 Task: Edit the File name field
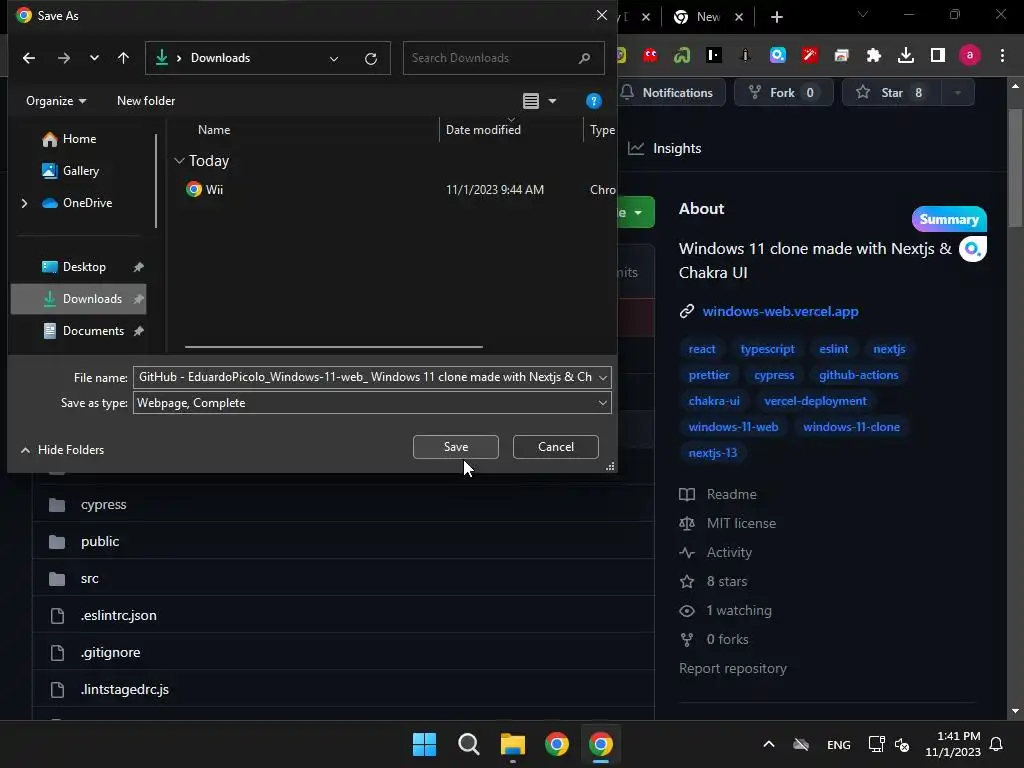[364, 377]
